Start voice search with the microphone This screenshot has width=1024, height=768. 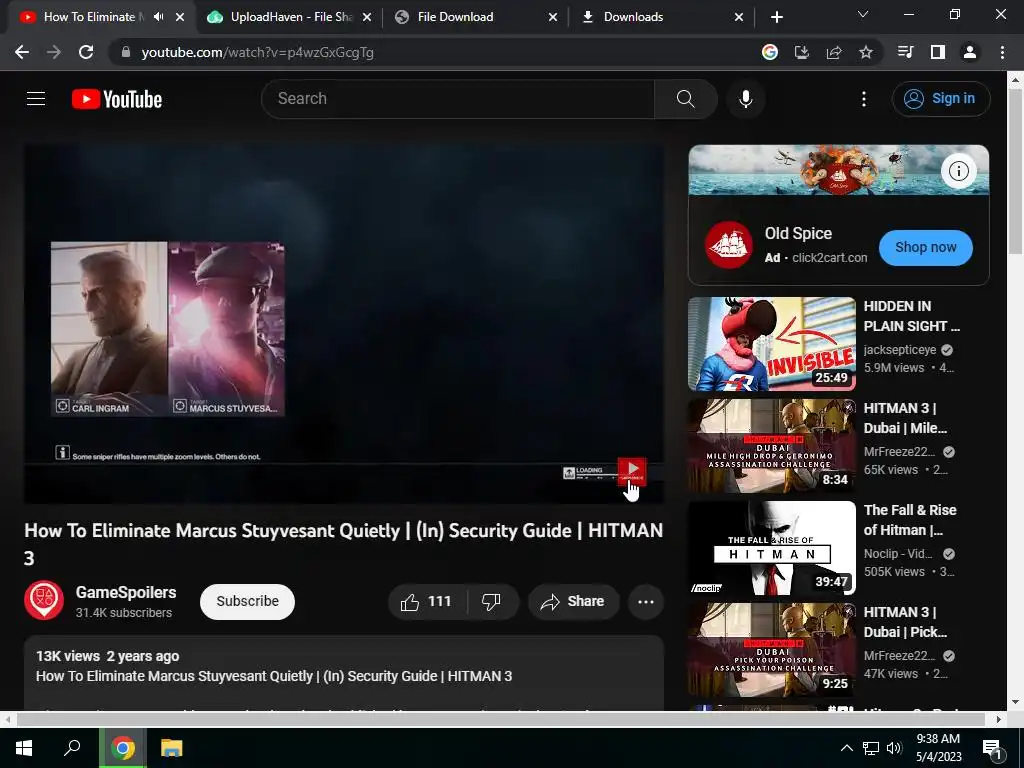[x=745, y=99]
